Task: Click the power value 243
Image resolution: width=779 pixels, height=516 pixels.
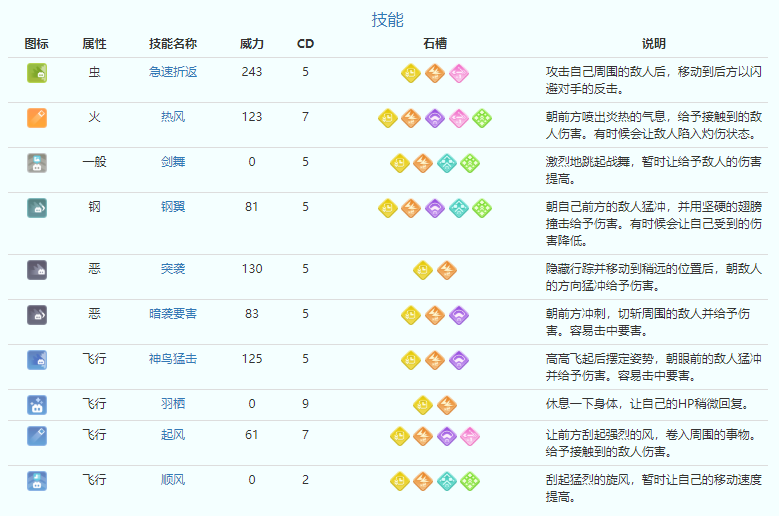Action: tap(252, 72)
